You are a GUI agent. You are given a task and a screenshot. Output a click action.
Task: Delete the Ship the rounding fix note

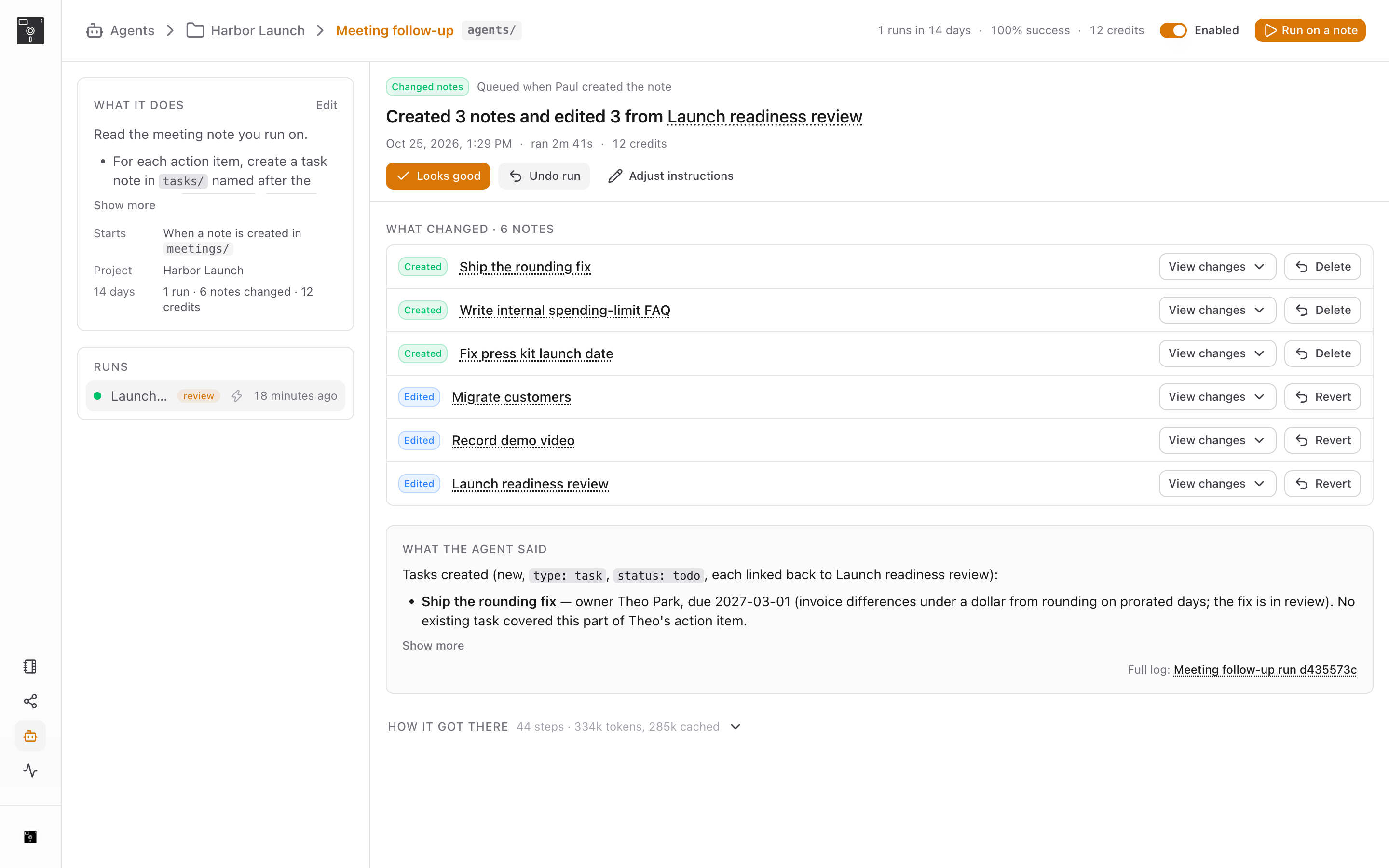[1322, 266]
